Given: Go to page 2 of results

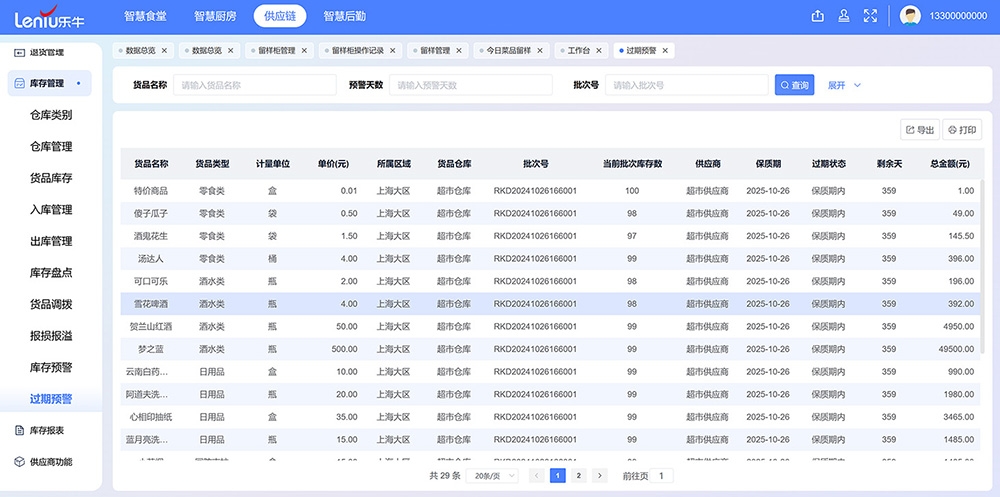Looking at the screenshot, I should click(578, 476).
